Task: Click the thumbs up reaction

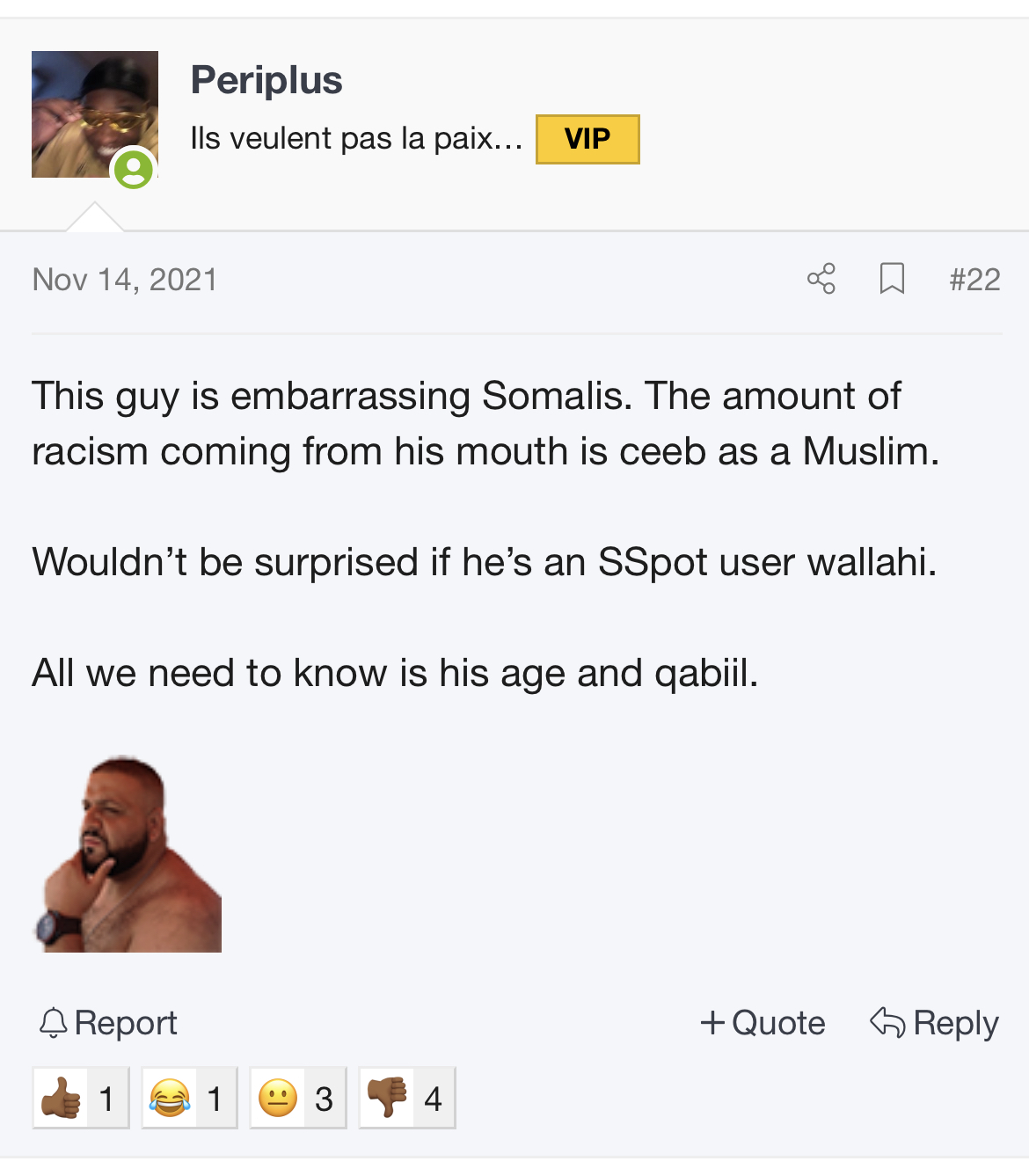Action: point(80,1098)
